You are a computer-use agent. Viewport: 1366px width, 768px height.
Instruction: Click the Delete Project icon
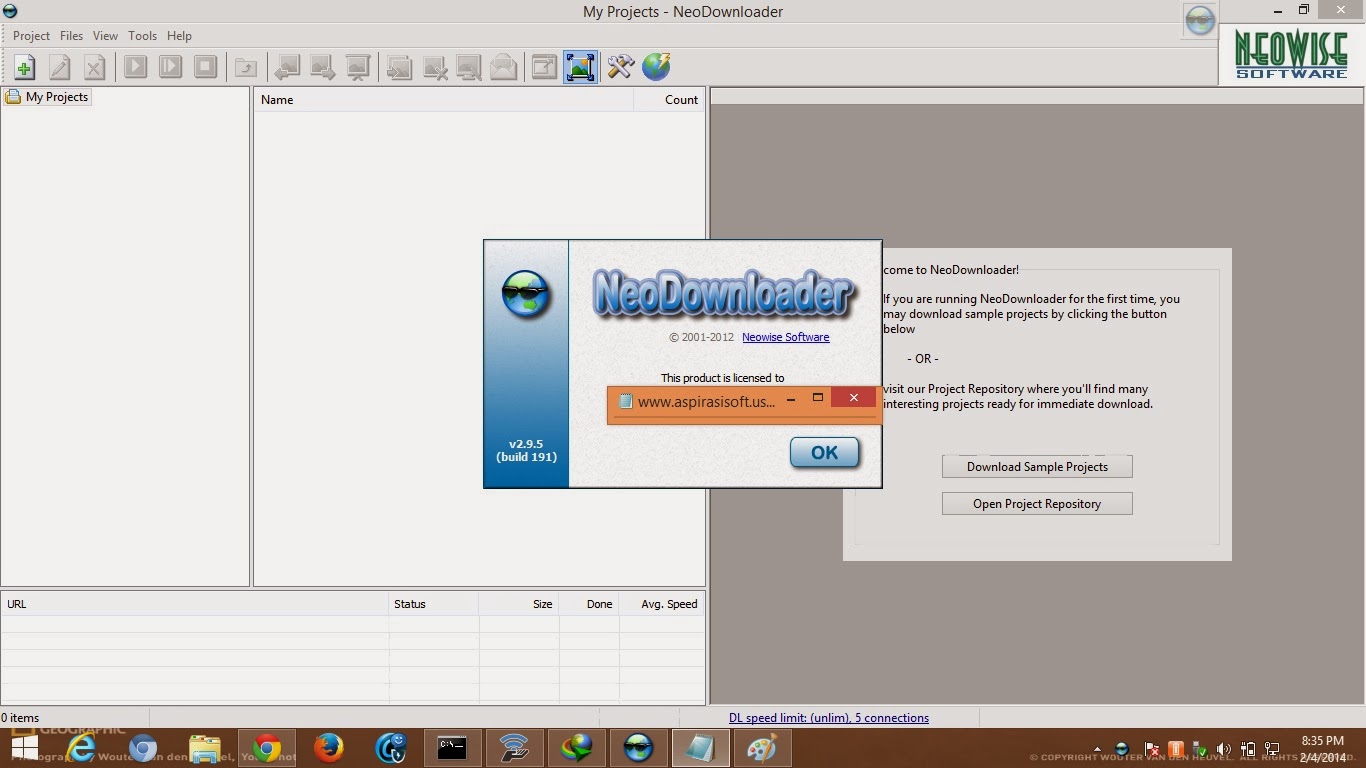point(93,67)
